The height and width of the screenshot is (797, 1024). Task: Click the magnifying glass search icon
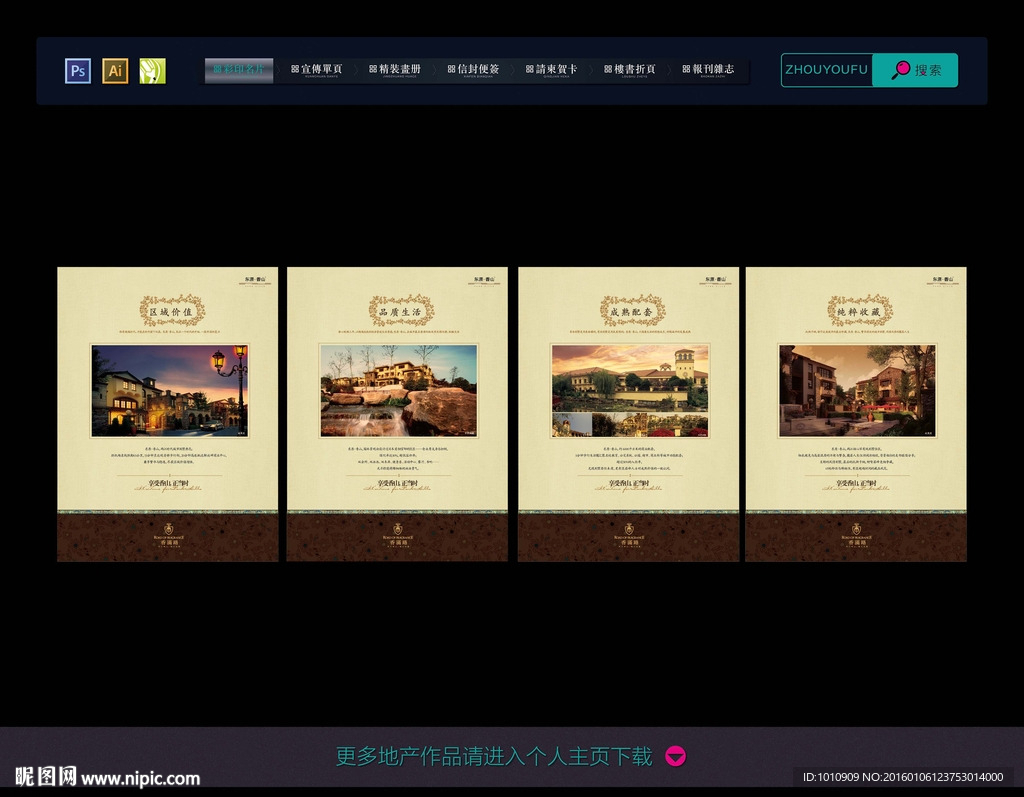[x=901, y=70]
